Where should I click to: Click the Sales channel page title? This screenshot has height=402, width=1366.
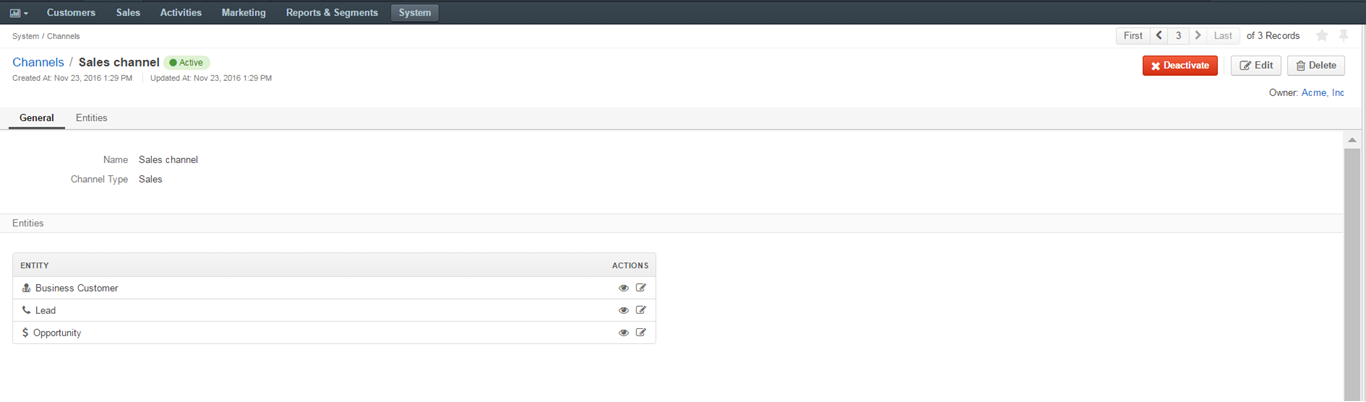point(119,62)
